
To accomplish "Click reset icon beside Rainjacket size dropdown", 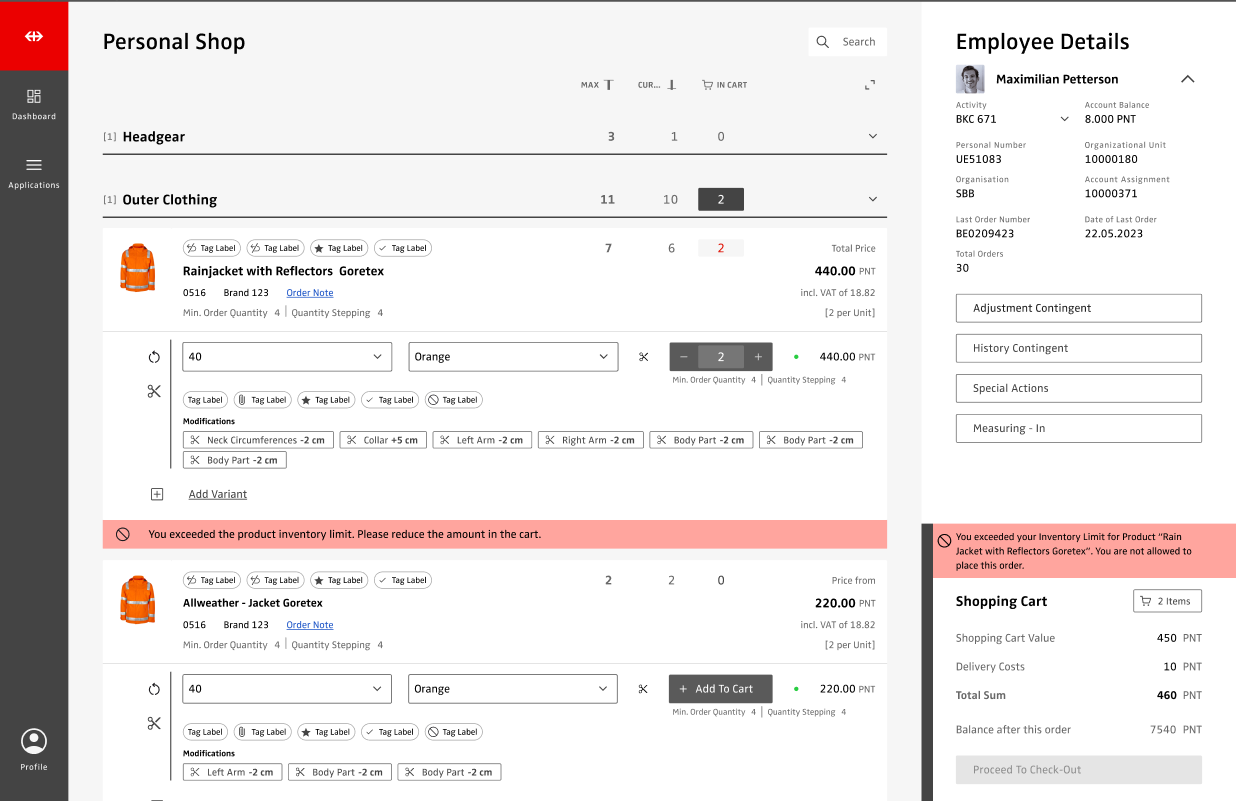I will [154, 357].
